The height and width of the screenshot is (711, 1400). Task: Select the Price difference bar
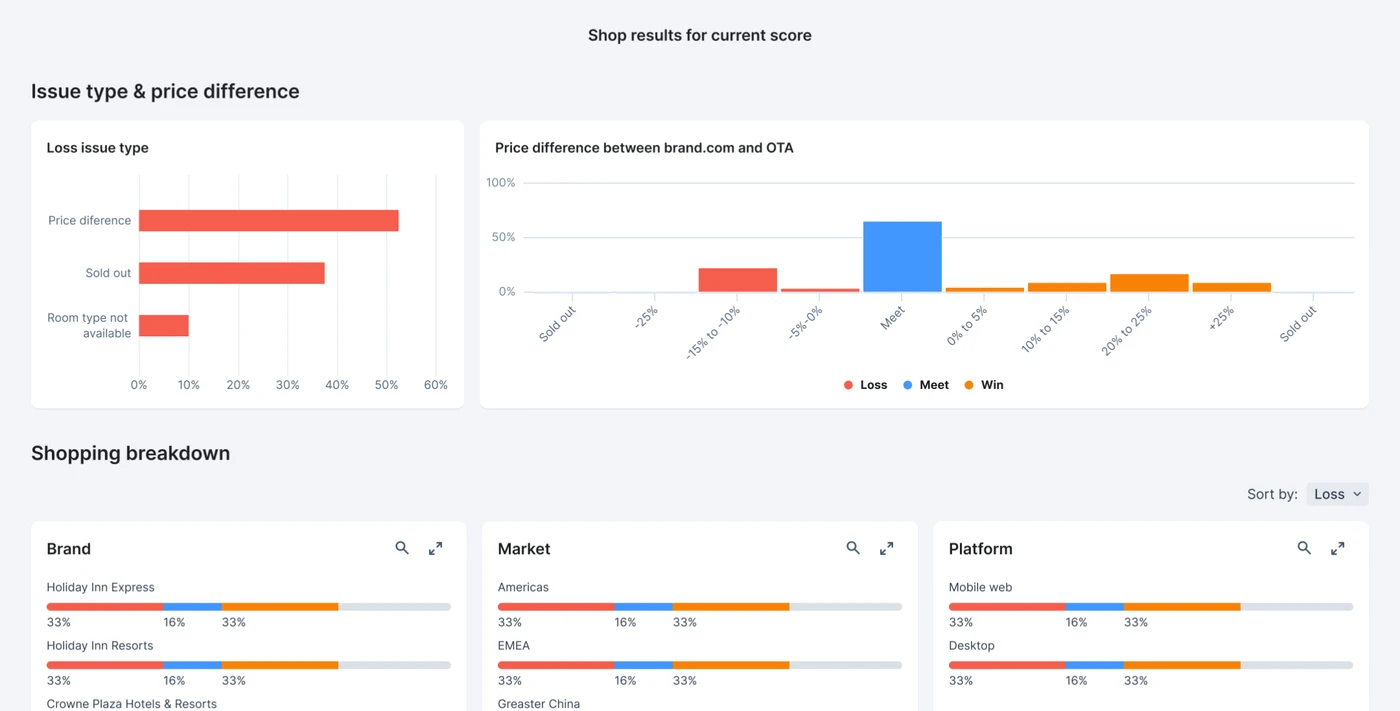point(269,220)
